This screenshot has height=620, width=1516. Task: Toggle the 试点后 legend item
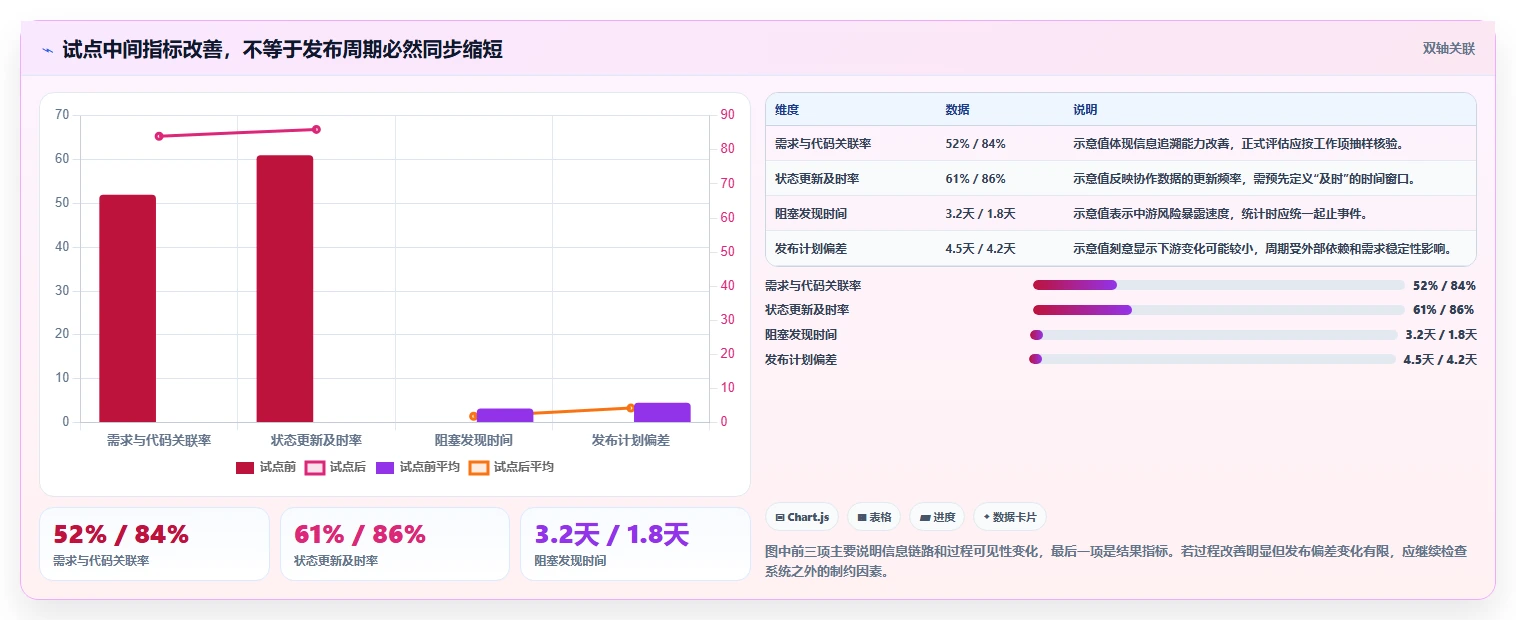[336, 467]
